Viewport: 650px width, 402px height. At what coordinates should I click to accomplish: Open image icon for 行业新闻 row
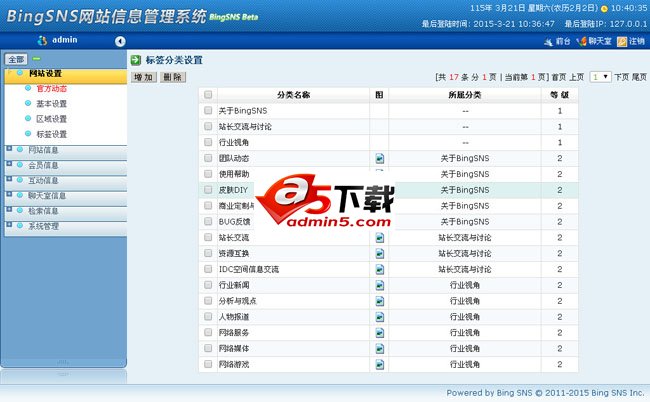coord(380,285)
